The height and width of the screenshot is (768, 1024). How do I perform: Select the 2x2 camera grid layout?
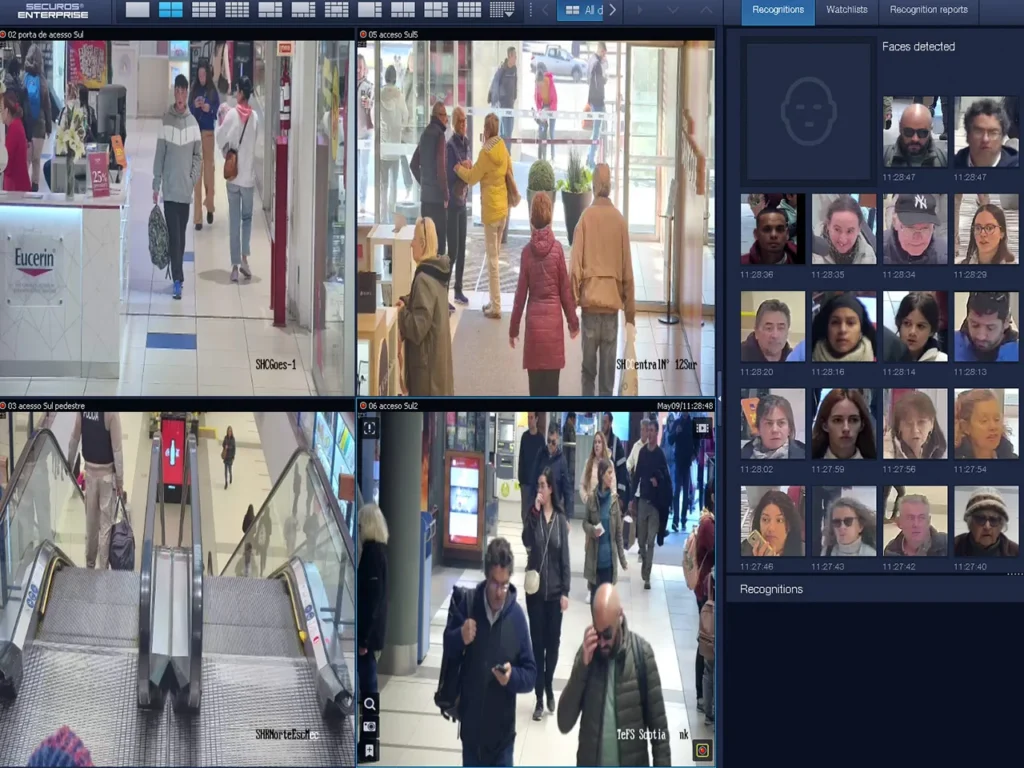(x=170, y=10)
